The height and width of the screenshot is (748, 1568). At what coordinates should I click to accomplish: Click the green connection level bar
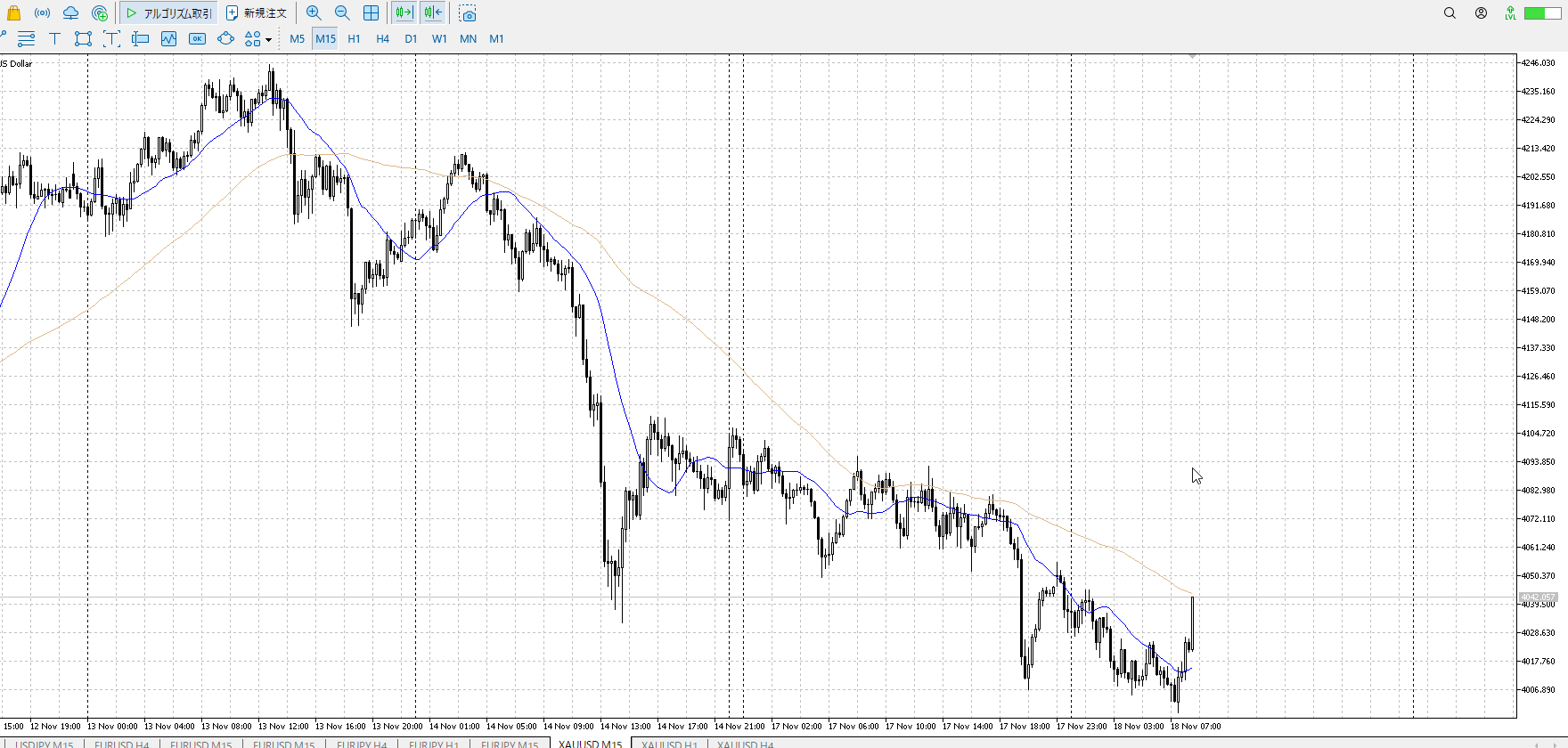coord(1540,13)
